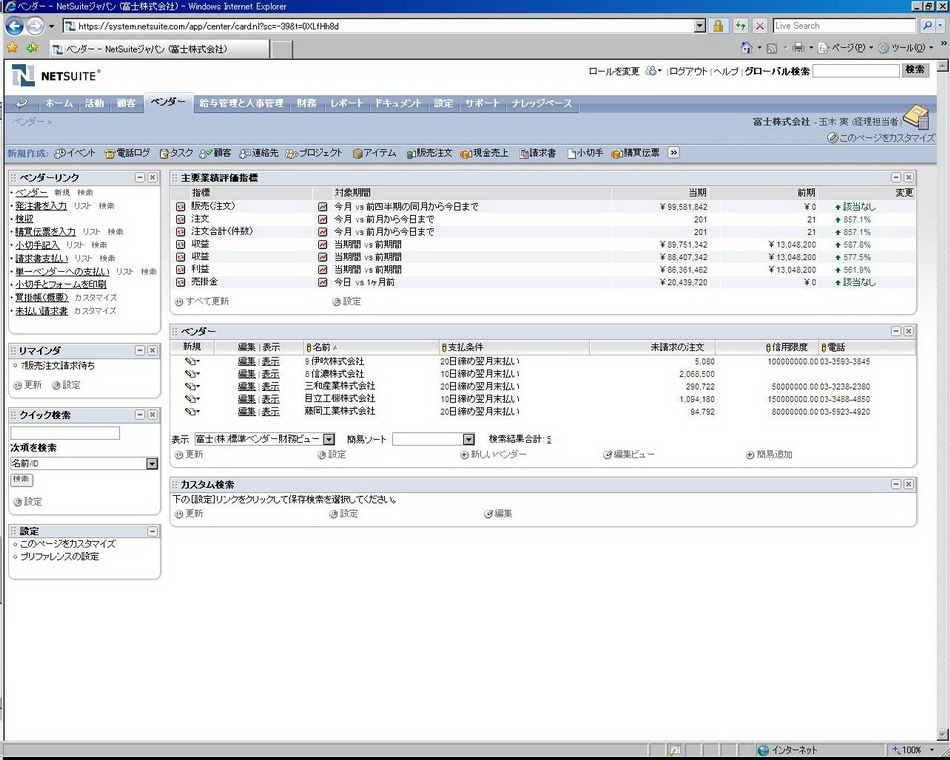Screen dimensions: 950x760
Task: Go to the ドキュメント tab
Action: (x=397, y=104)
